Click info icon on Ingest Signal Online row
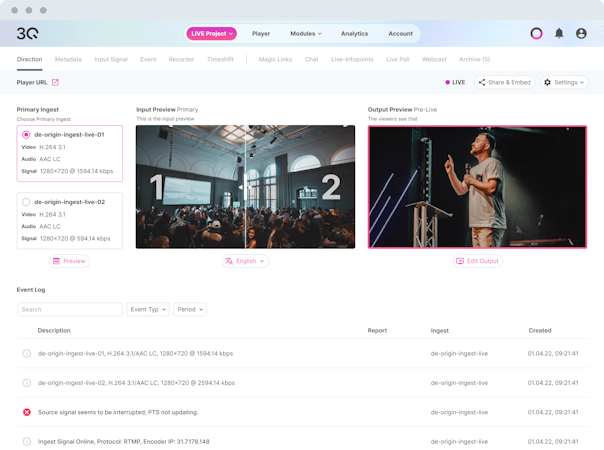Screen dimensions: 604x450 27,442
